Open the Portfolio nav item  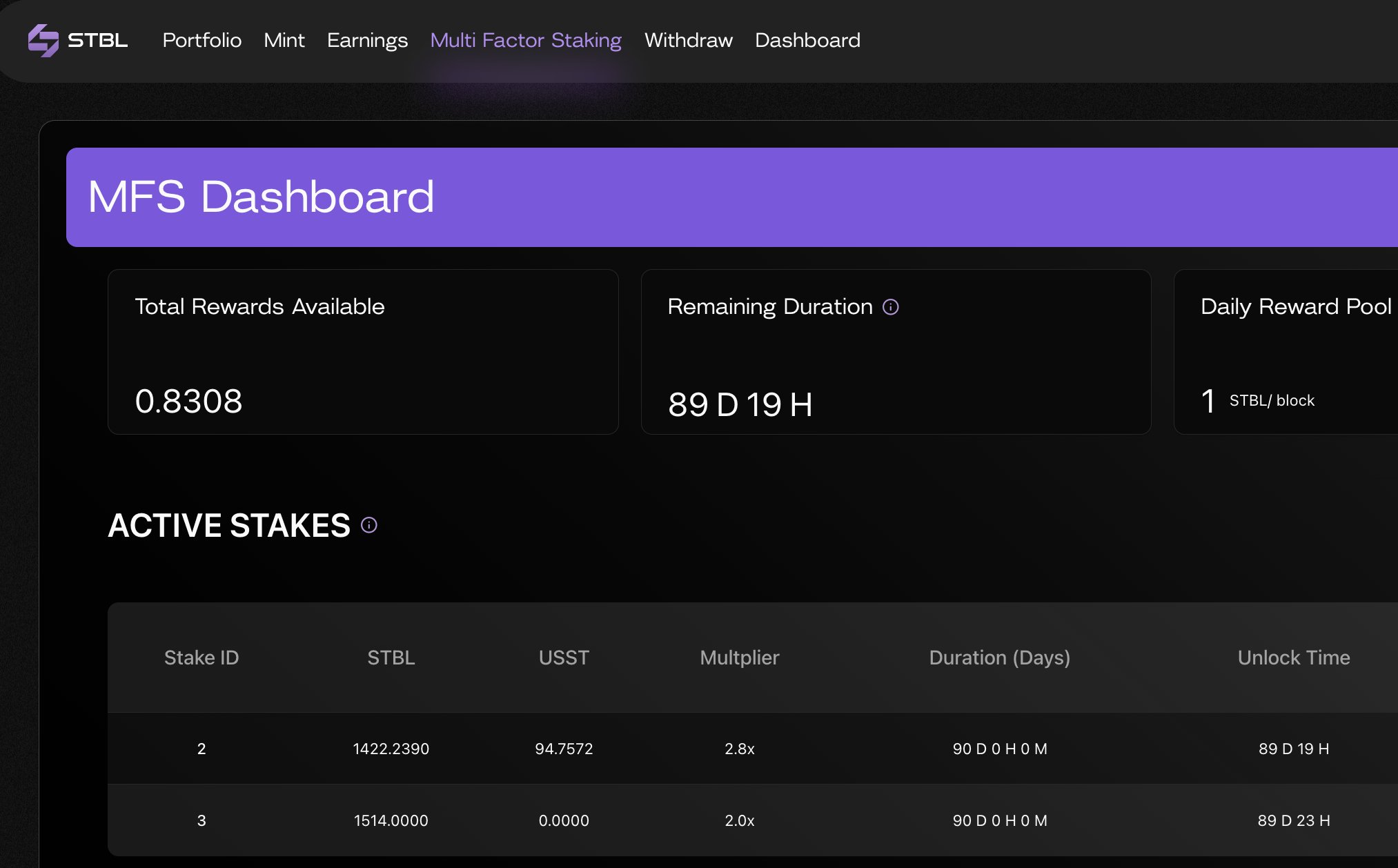pos(201,40)
